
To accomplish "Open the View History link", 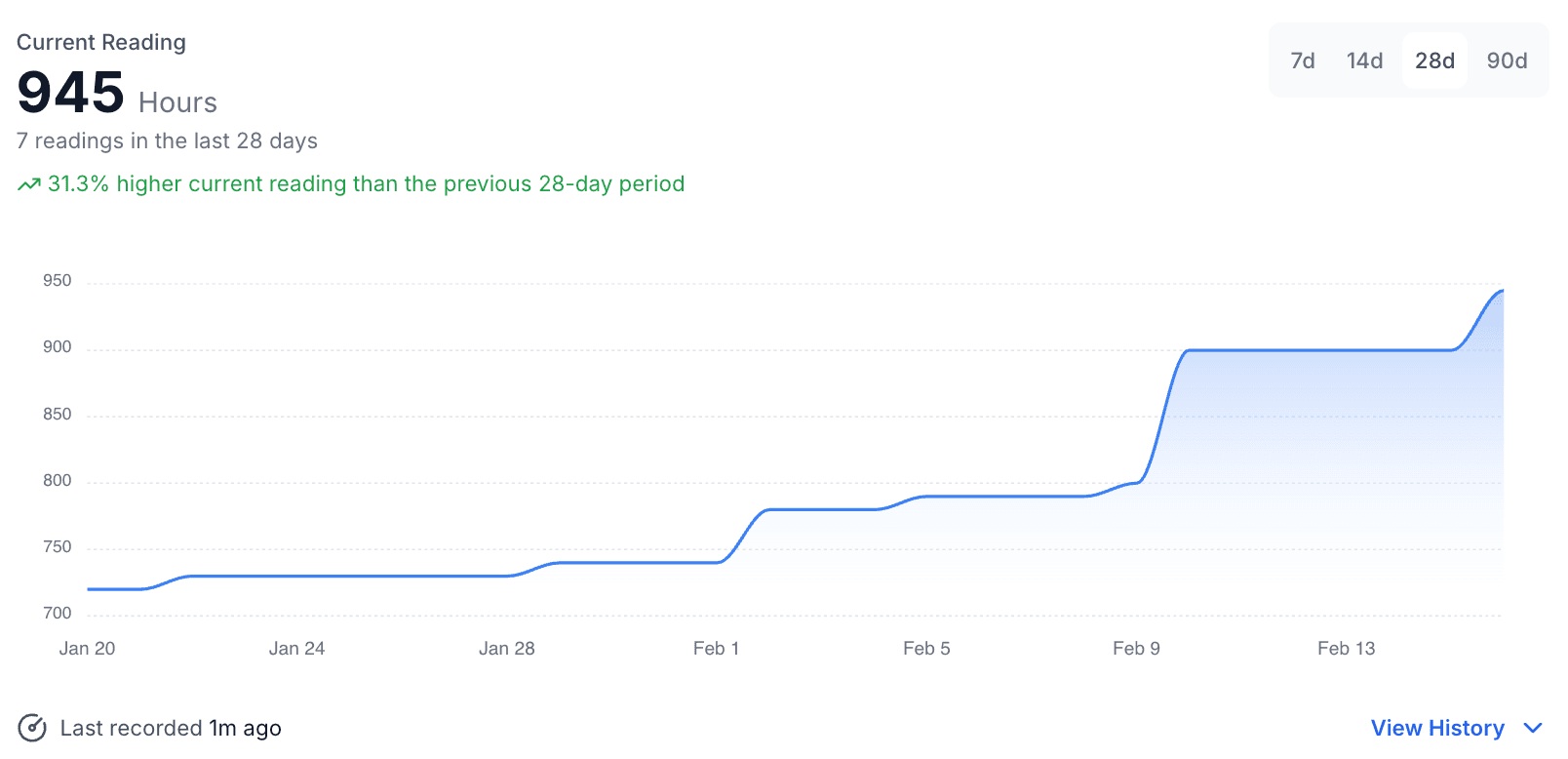I will 1437,728.
